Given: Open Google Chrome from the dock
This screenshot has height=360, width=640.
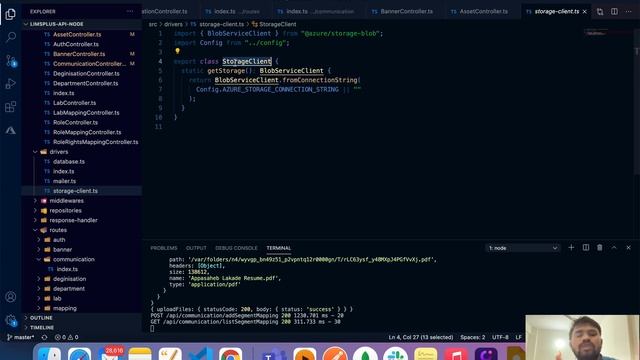Looking at the screenshot, I should click(231, 354).
